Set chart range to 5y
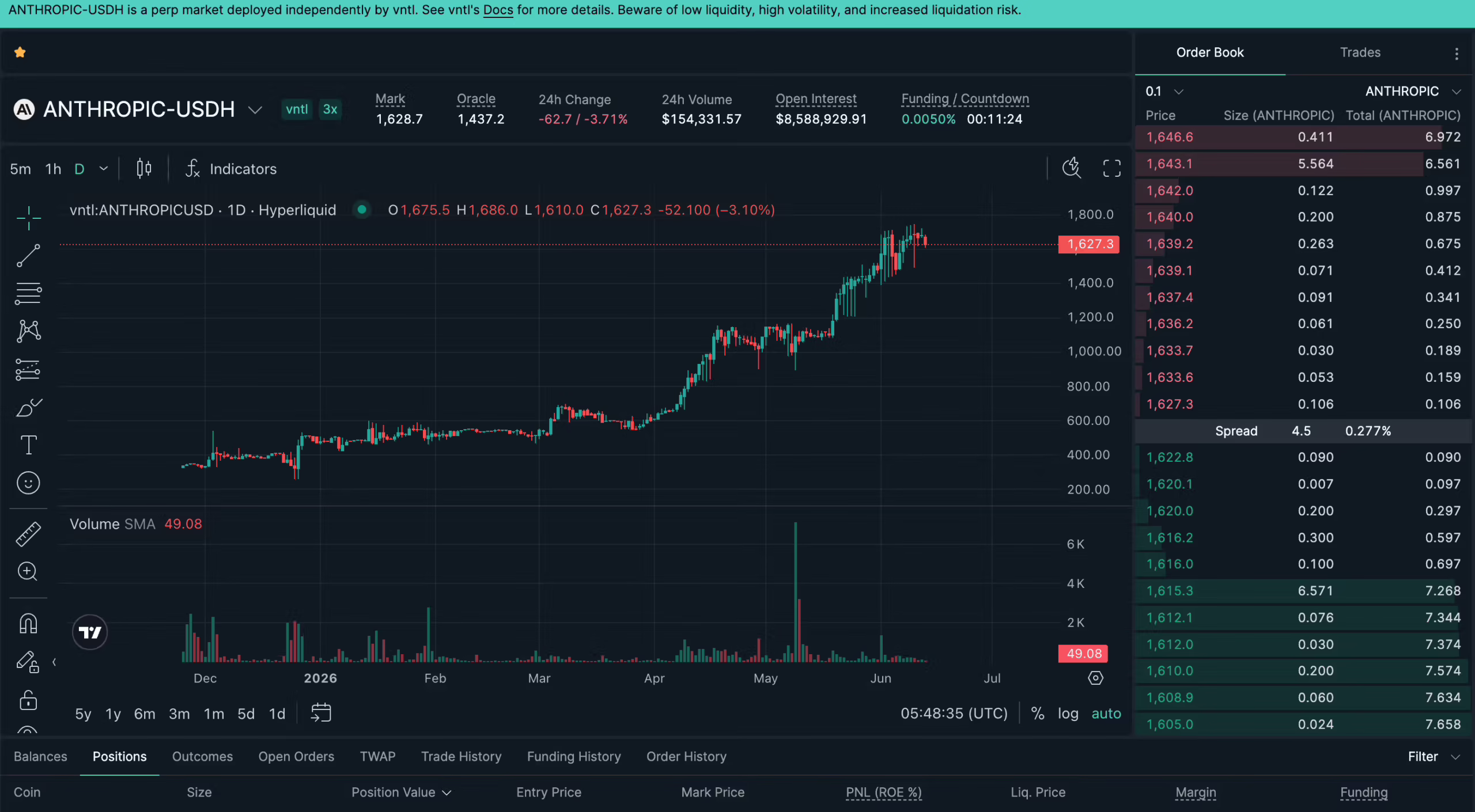The image size is (1475, 812). [x=83, y=714]
